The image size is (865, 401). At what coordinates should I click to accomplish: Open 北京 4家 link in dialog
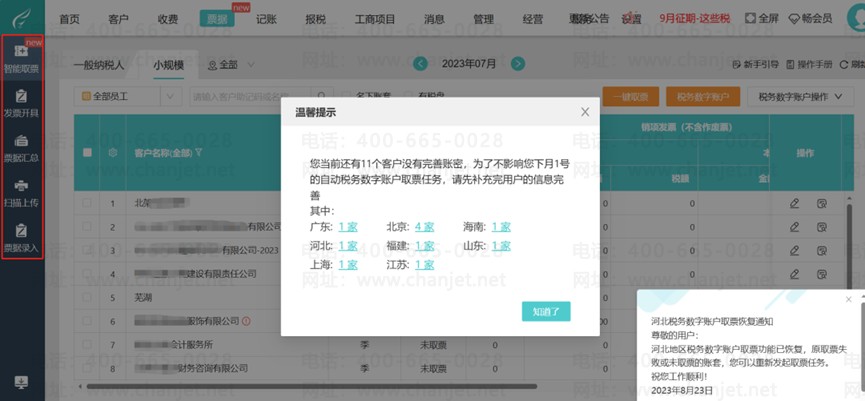pos(425,227)
